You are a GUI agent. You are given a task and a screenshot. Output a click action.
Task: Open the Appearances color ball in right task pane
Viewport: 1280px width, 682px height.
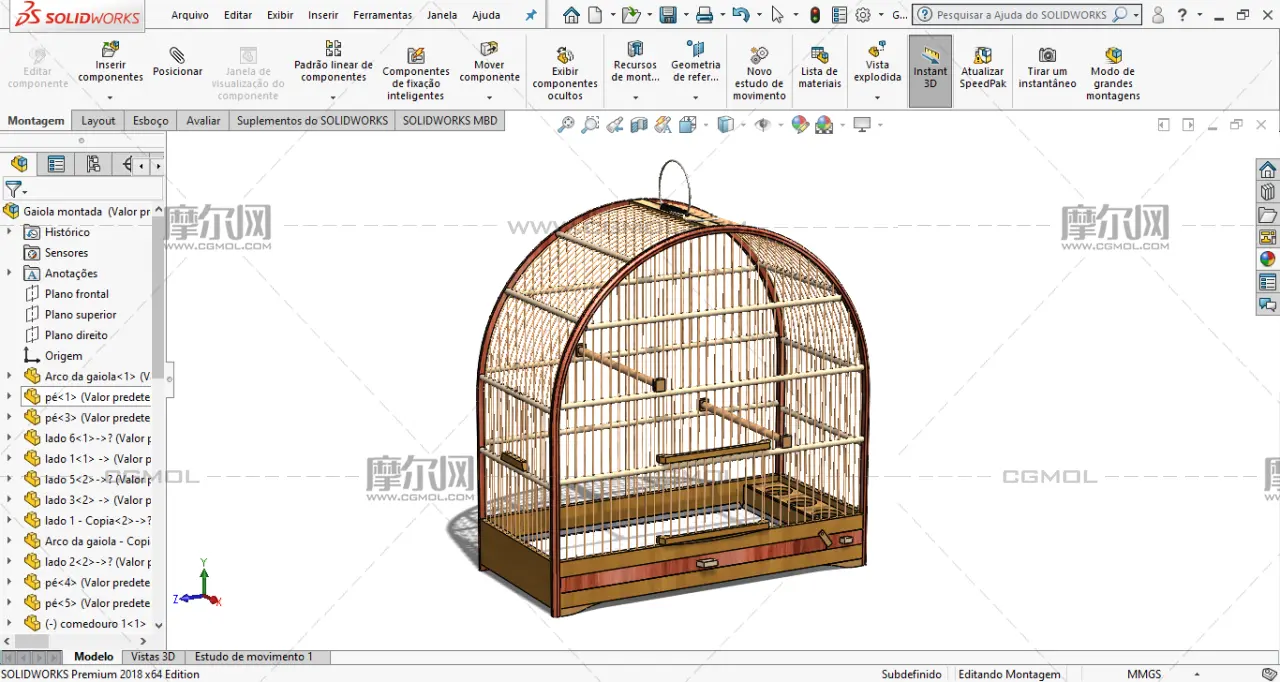(1267, 259)
